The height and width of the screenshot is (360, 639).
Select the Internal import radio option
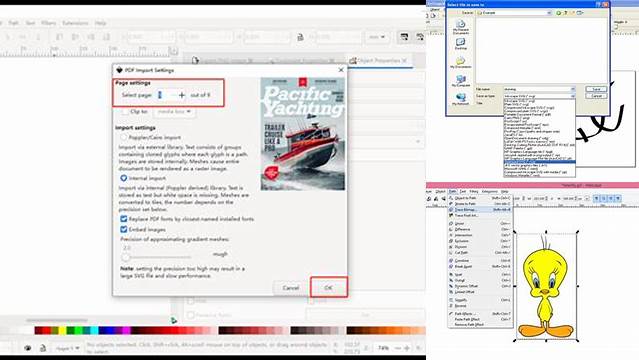[123, 178]
